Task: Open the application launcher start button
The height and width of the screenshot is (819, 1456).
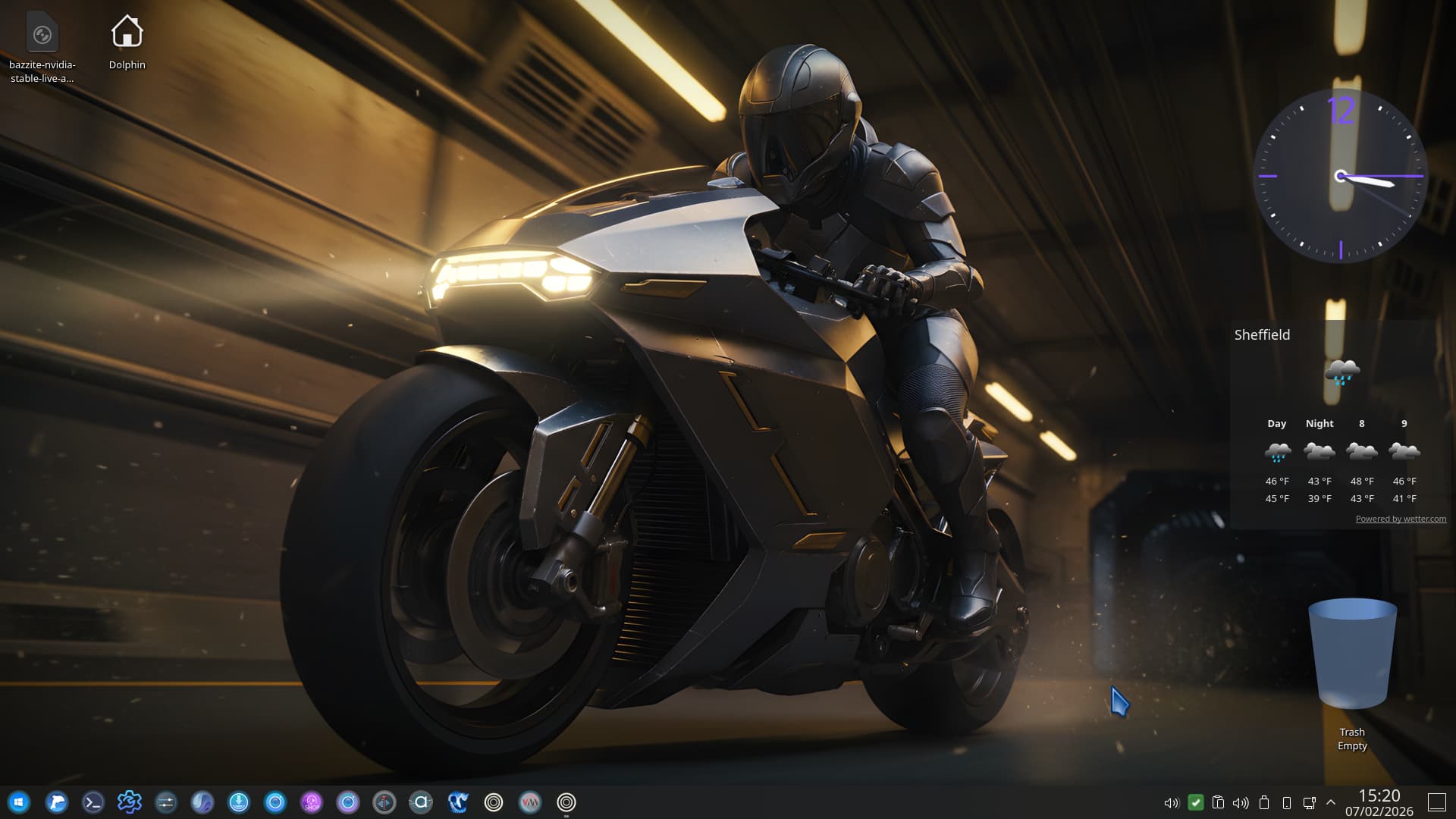Action: [18, 802]
